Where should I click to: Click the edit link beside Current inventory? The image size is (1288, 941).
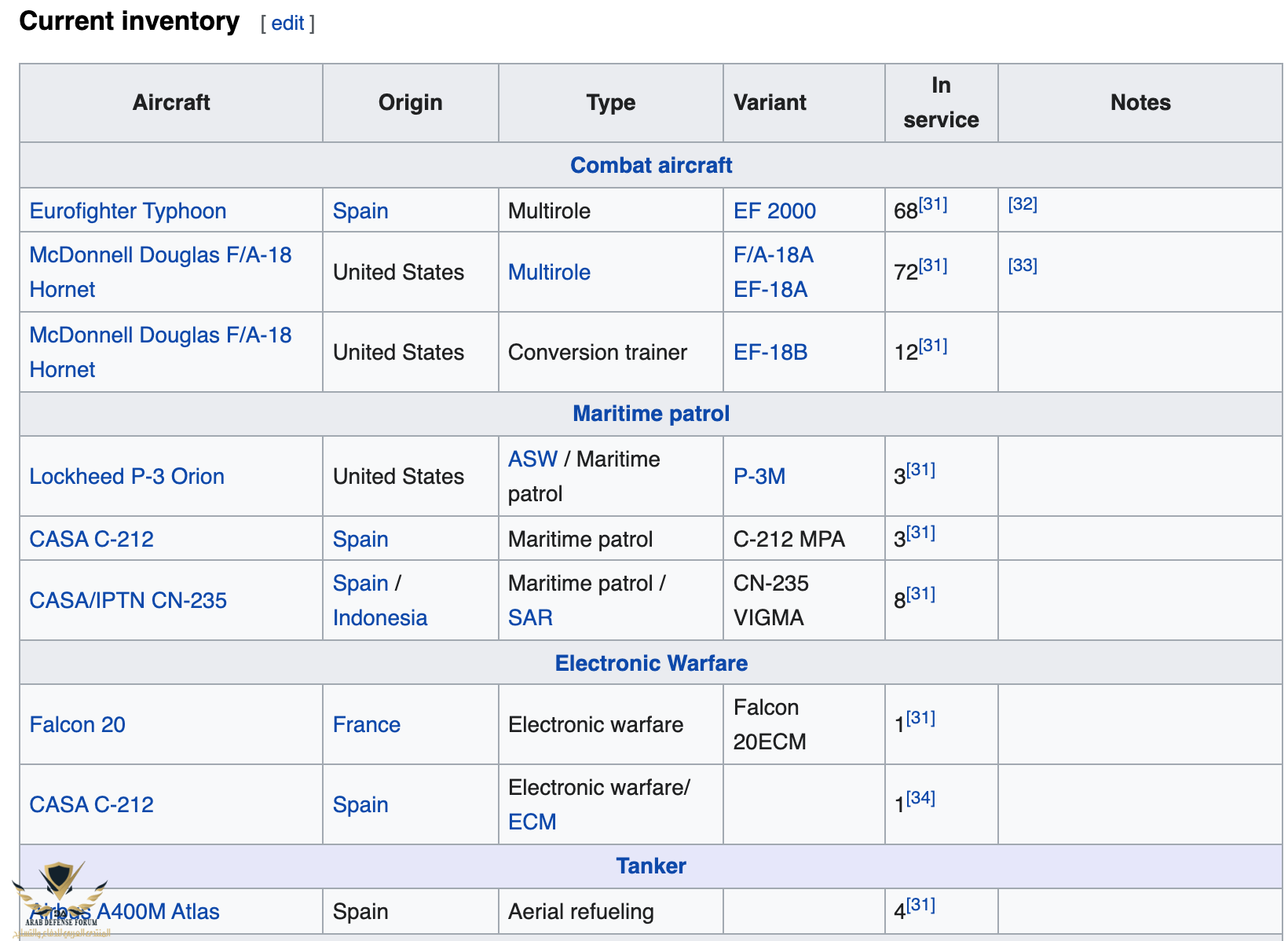point(287,24)
